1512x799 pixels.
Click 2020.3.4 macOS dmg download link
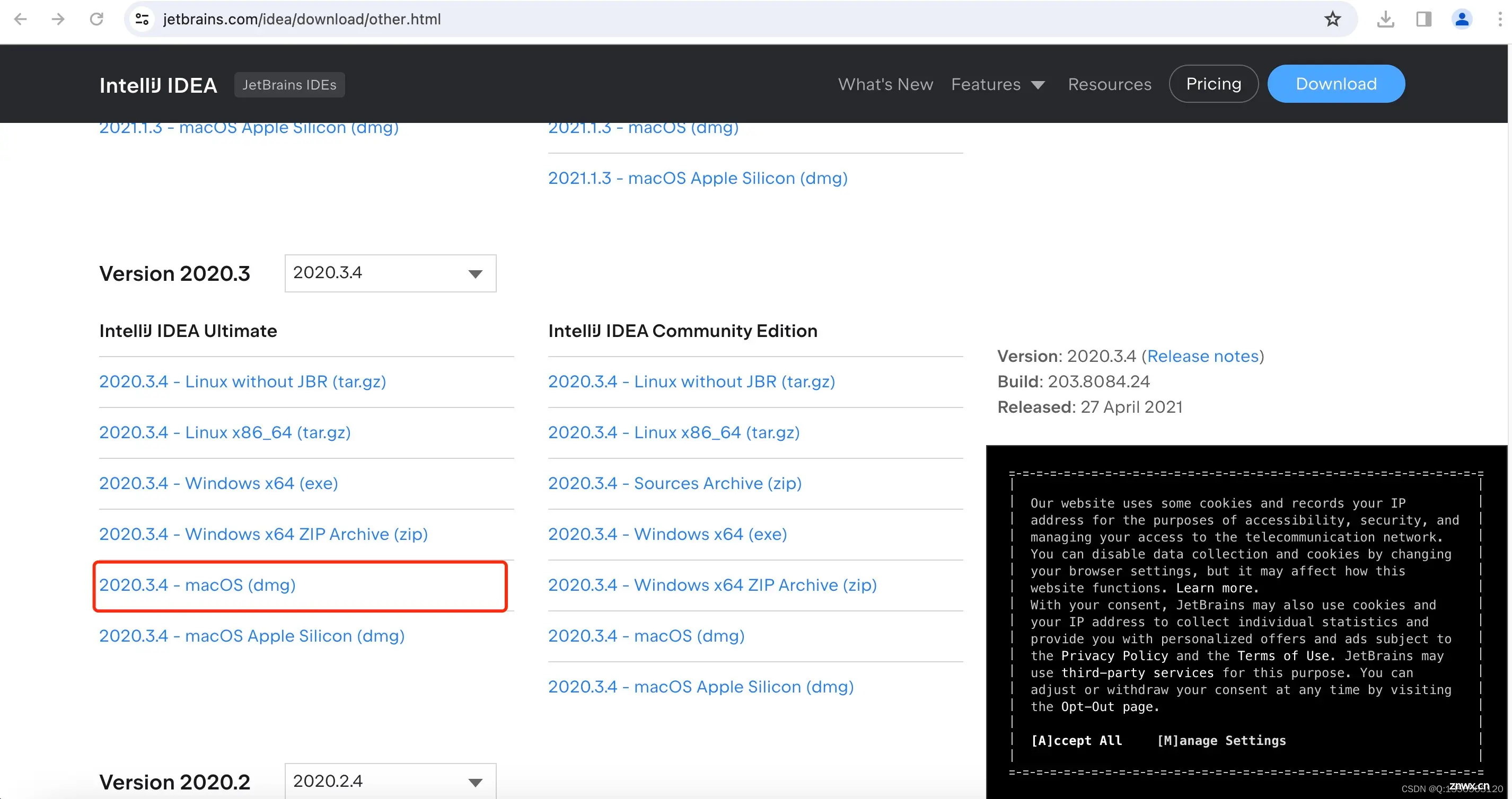point(197,585)
